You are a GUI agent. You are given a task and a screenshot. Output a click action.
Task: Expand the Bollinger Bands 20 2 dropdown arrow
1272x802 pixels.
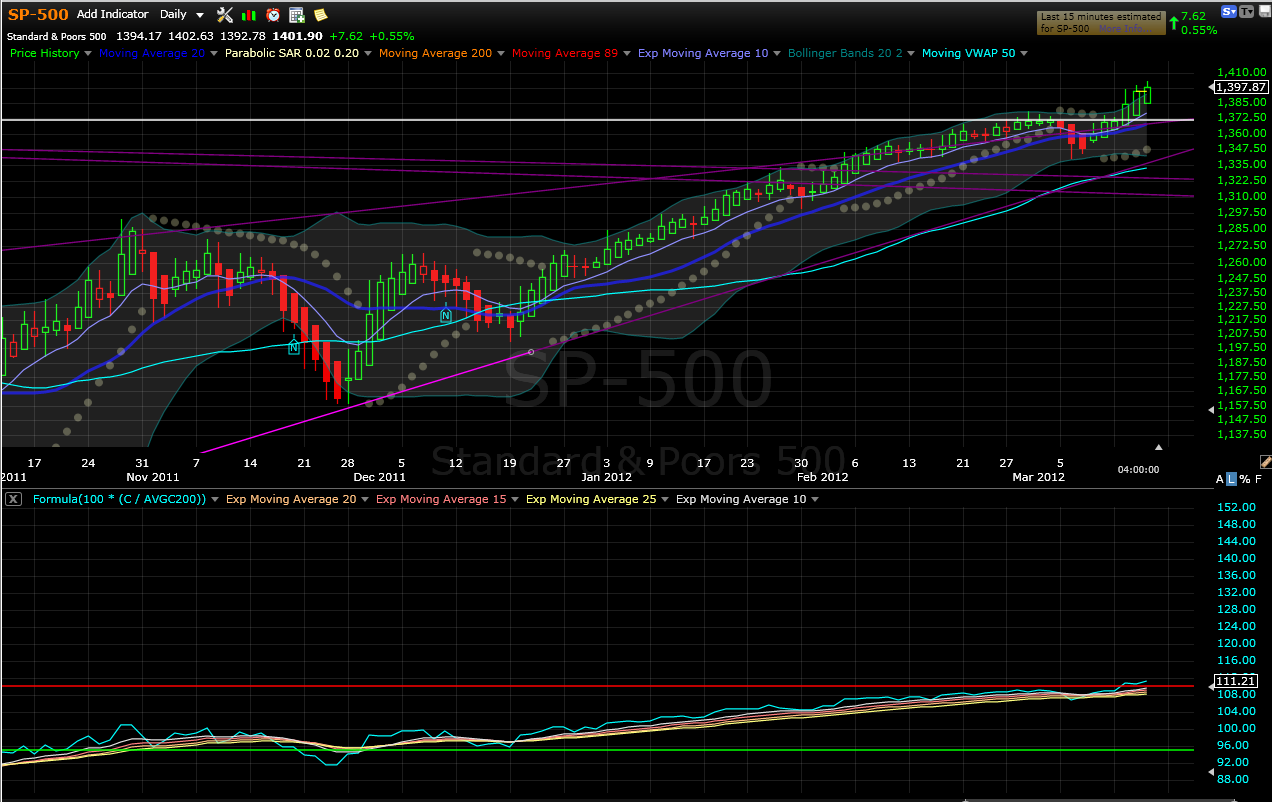coord(911,54)
